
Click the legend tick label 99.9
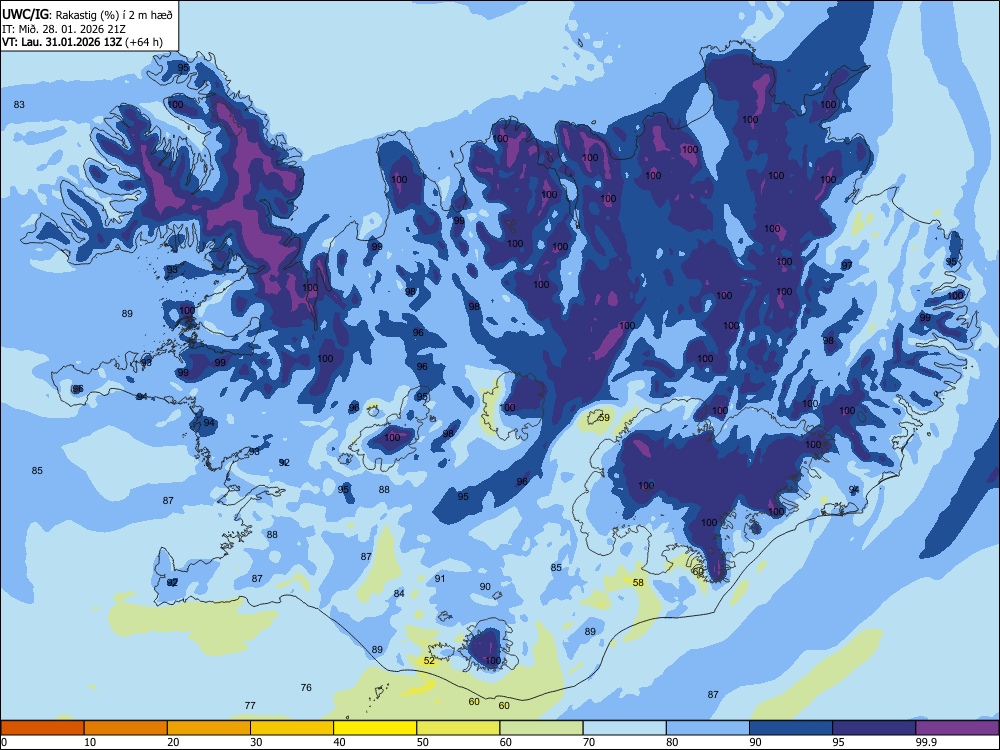point(926,742)
